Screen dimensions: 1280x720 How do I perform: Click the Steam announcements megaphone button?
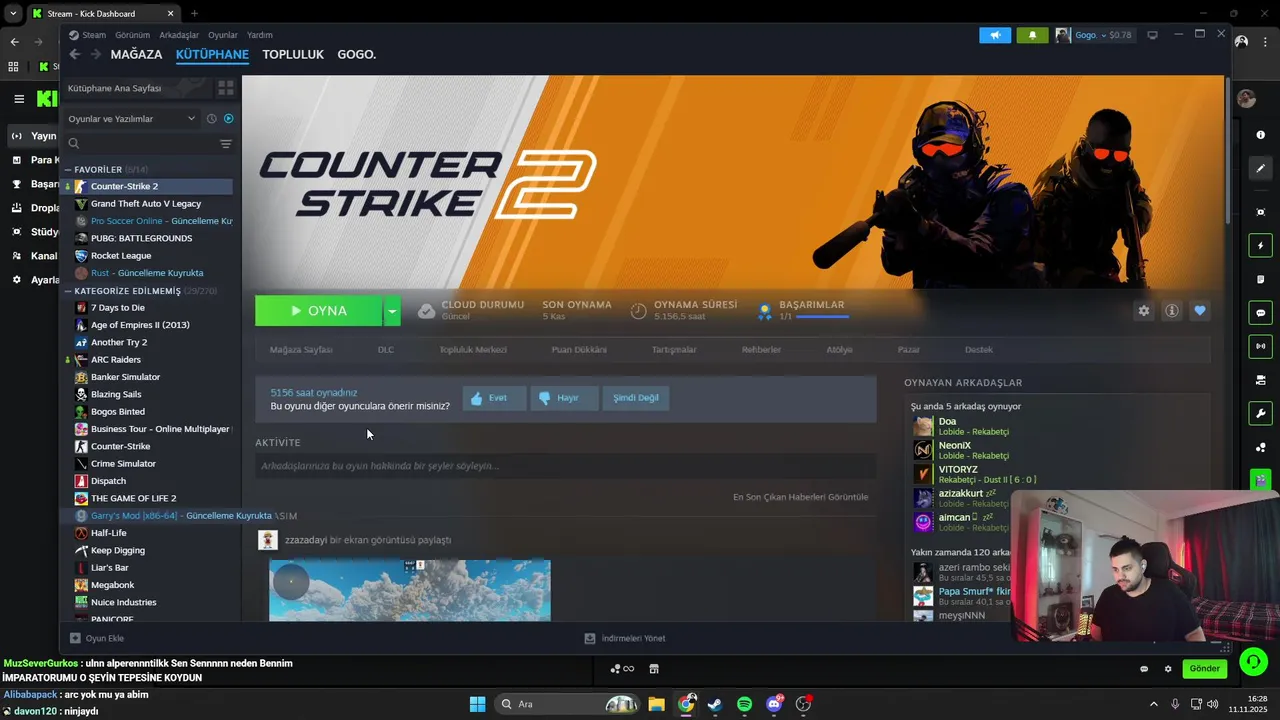(x=995, y=35)
